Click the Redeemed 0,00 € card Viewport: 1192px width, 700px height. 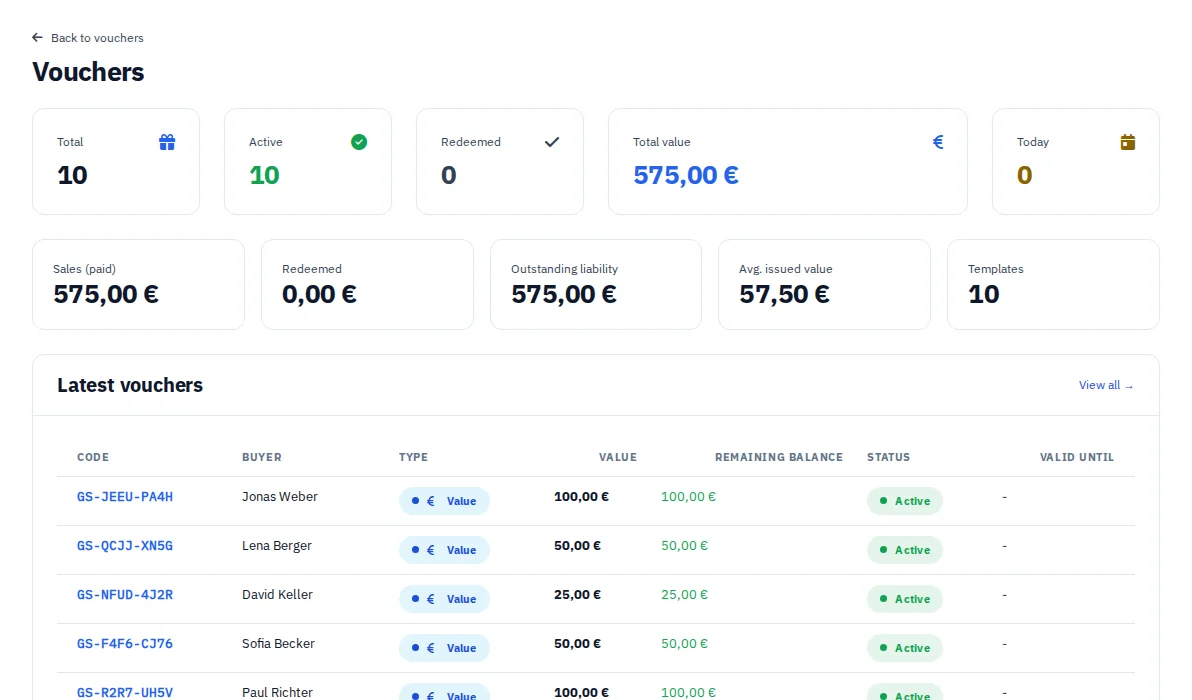point(367,284)
